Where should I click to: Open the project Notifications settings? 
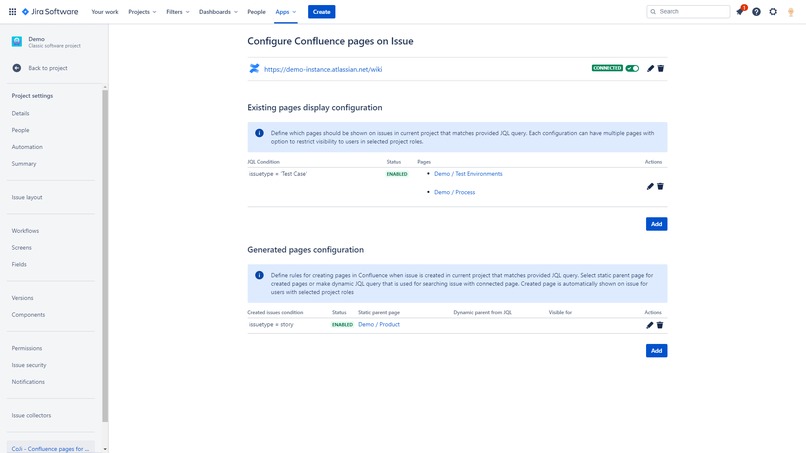tap(28, 382)
